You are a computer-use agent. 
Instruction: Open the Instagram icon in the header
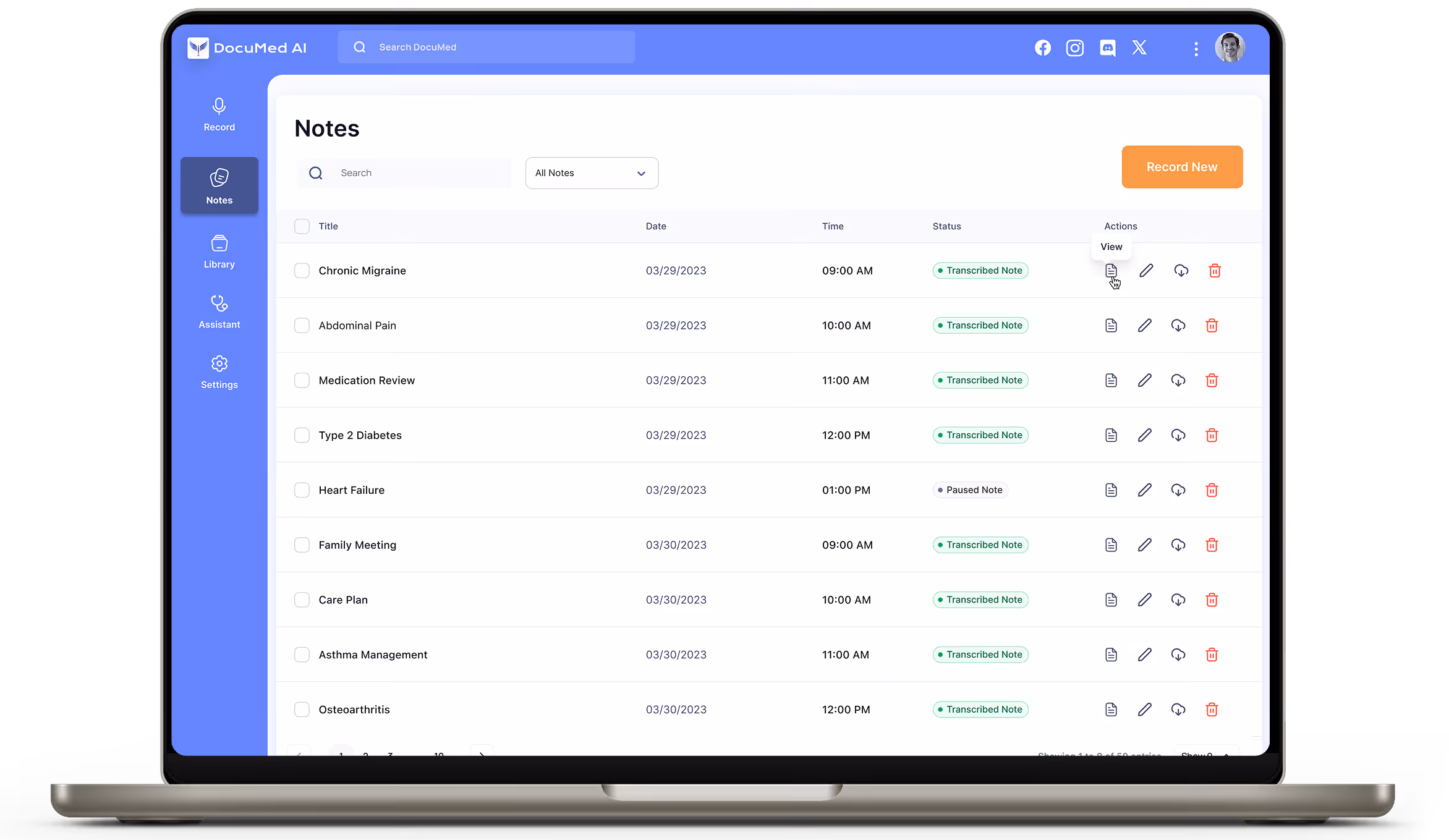(x=1075, y=48)
